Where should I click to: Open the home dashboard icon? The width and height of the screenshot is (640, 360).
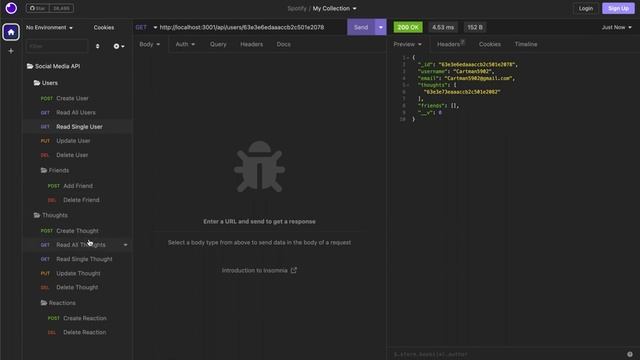[x=11, y=32]
